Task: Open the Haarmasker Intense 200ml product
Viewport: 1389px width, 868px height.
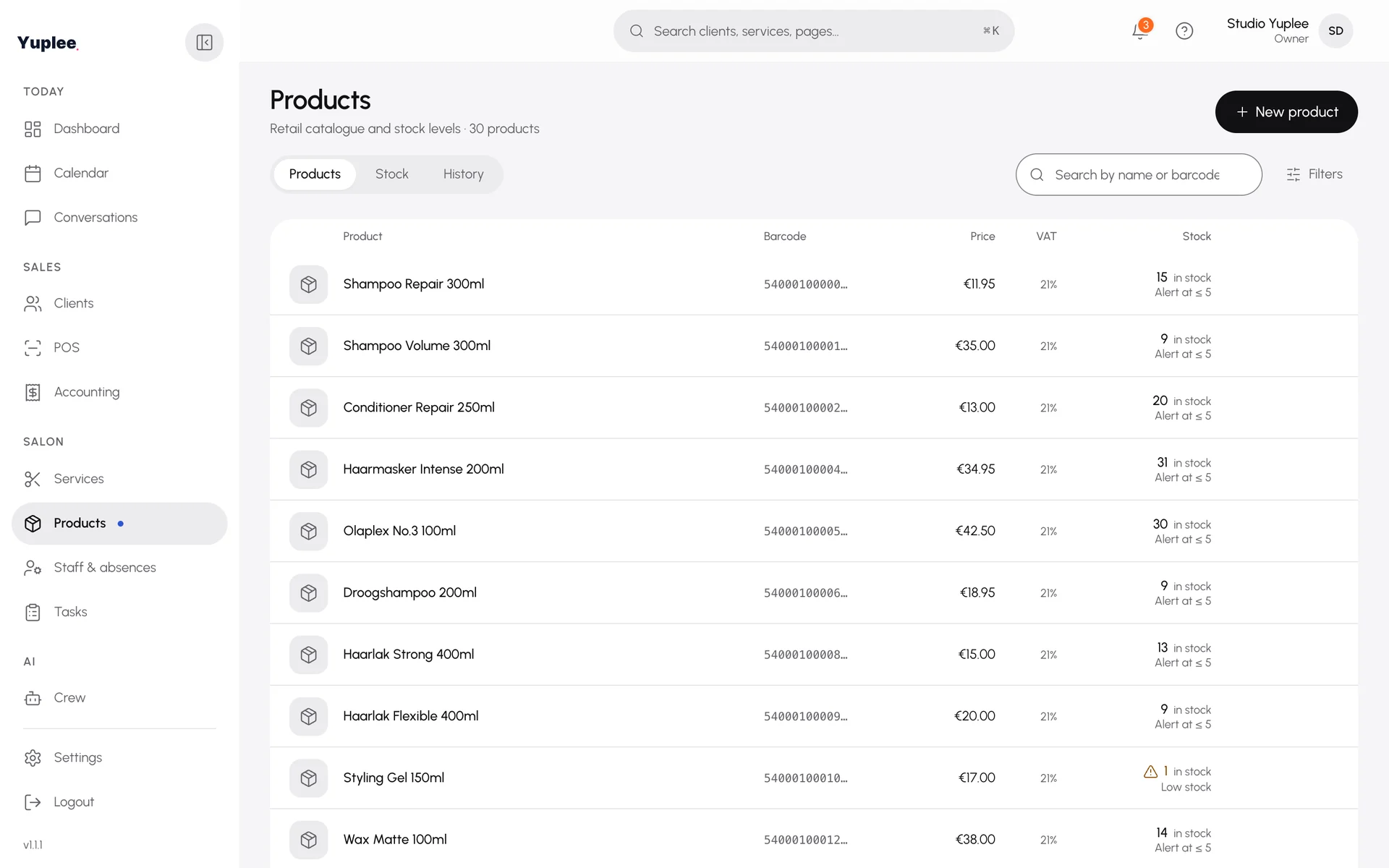Action: click(423, 469)
